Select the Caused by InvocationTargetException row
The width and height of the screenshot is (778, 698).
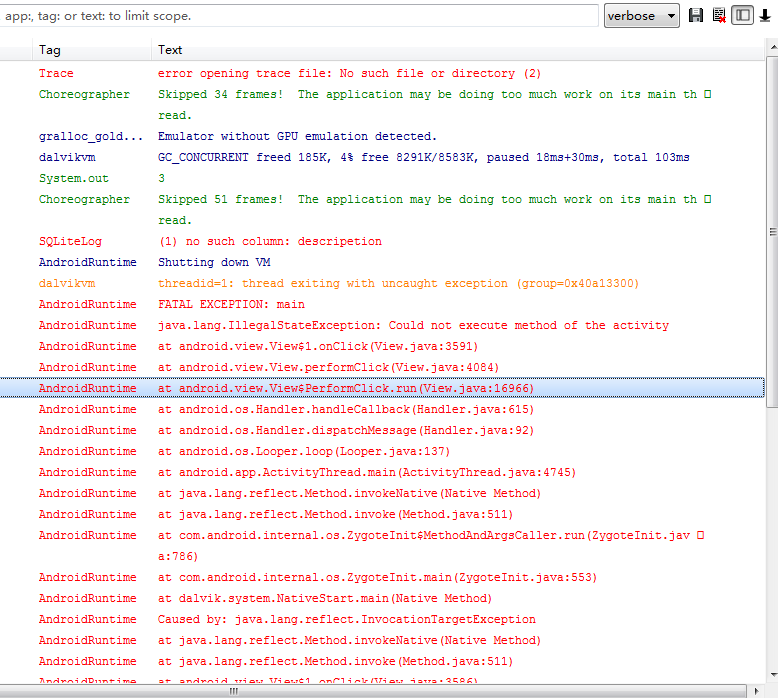[x=382, y=619]
